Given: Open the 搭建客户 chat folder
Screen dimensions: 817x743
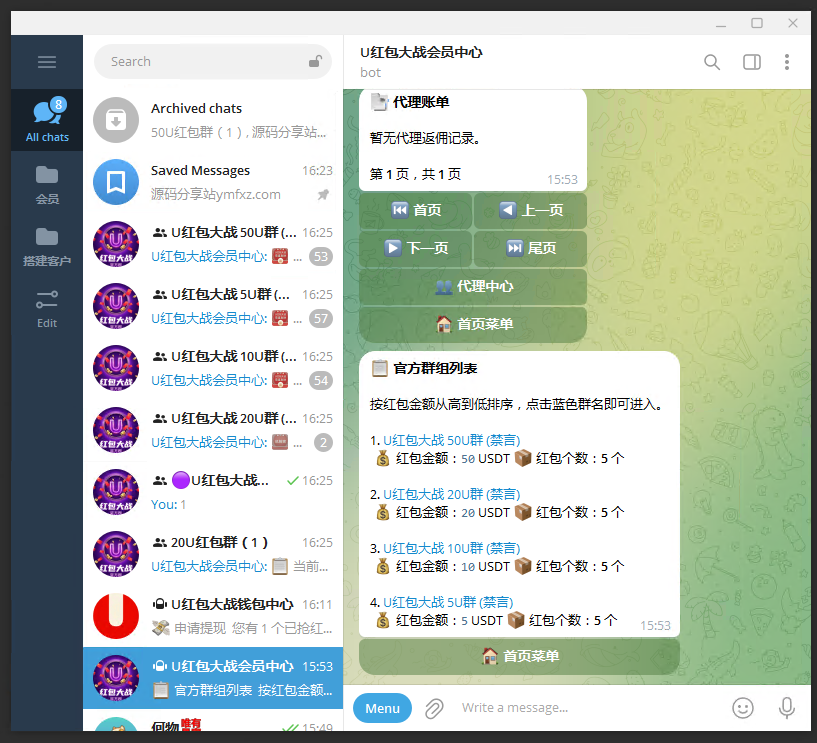Looking at the screenshot, I should click(47, 247).
